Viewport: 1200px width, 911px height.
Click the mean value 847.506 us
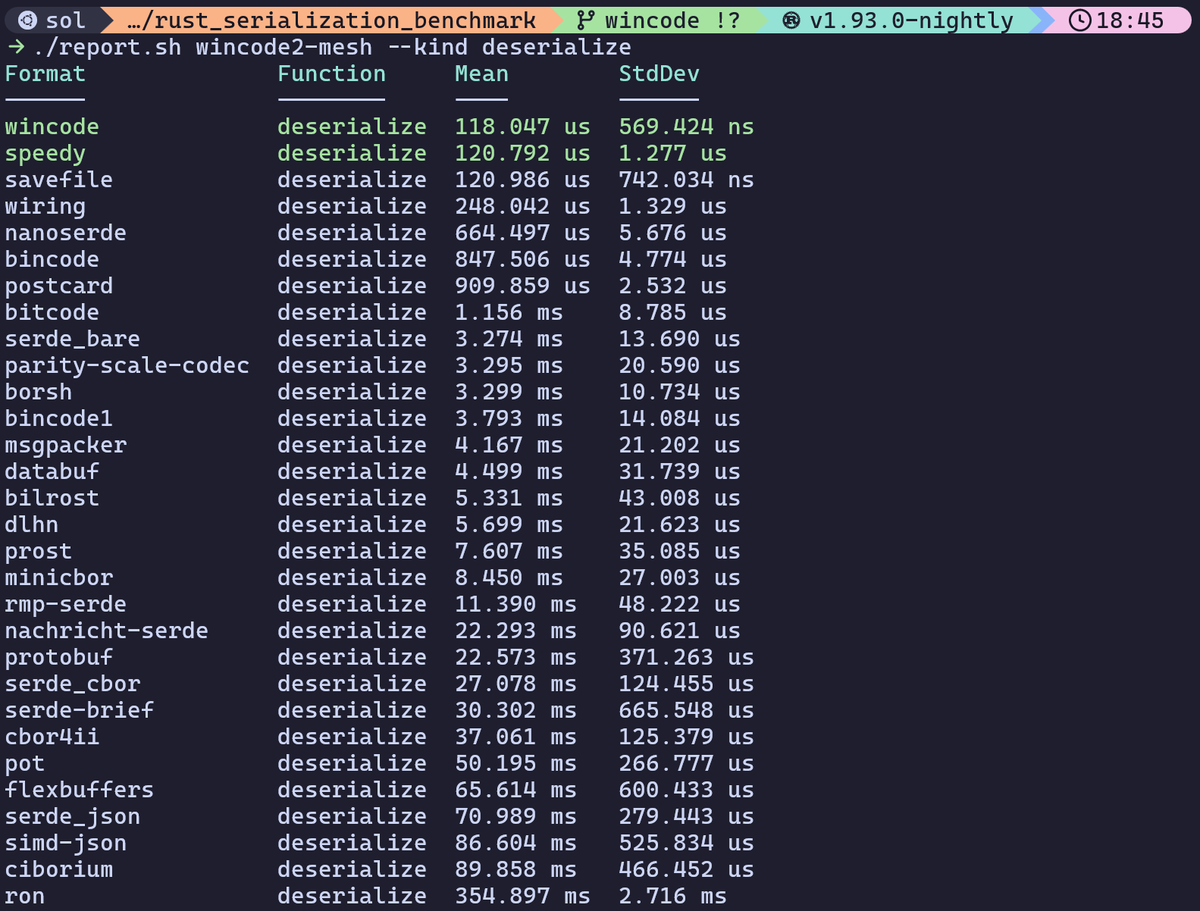click(x=523, y=259)
